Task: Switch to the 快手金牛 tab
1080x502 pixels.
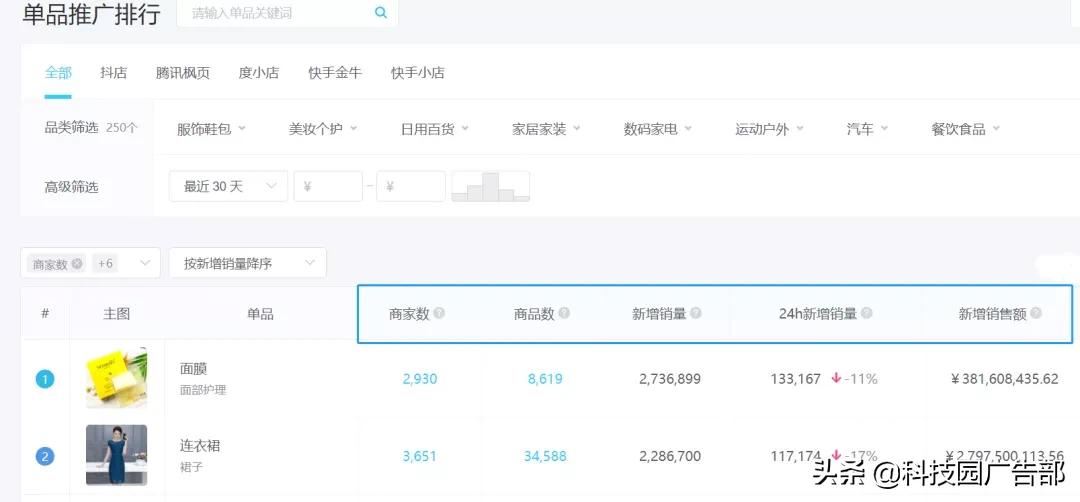Action: 335,72
